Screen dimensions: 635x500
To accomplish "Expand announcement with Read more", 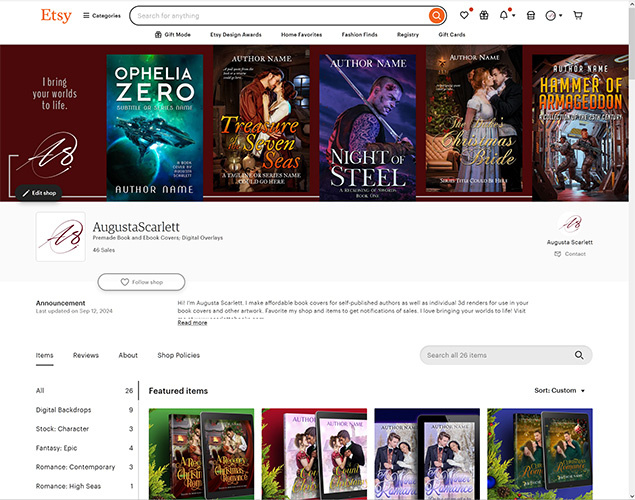I will (192, 323).
